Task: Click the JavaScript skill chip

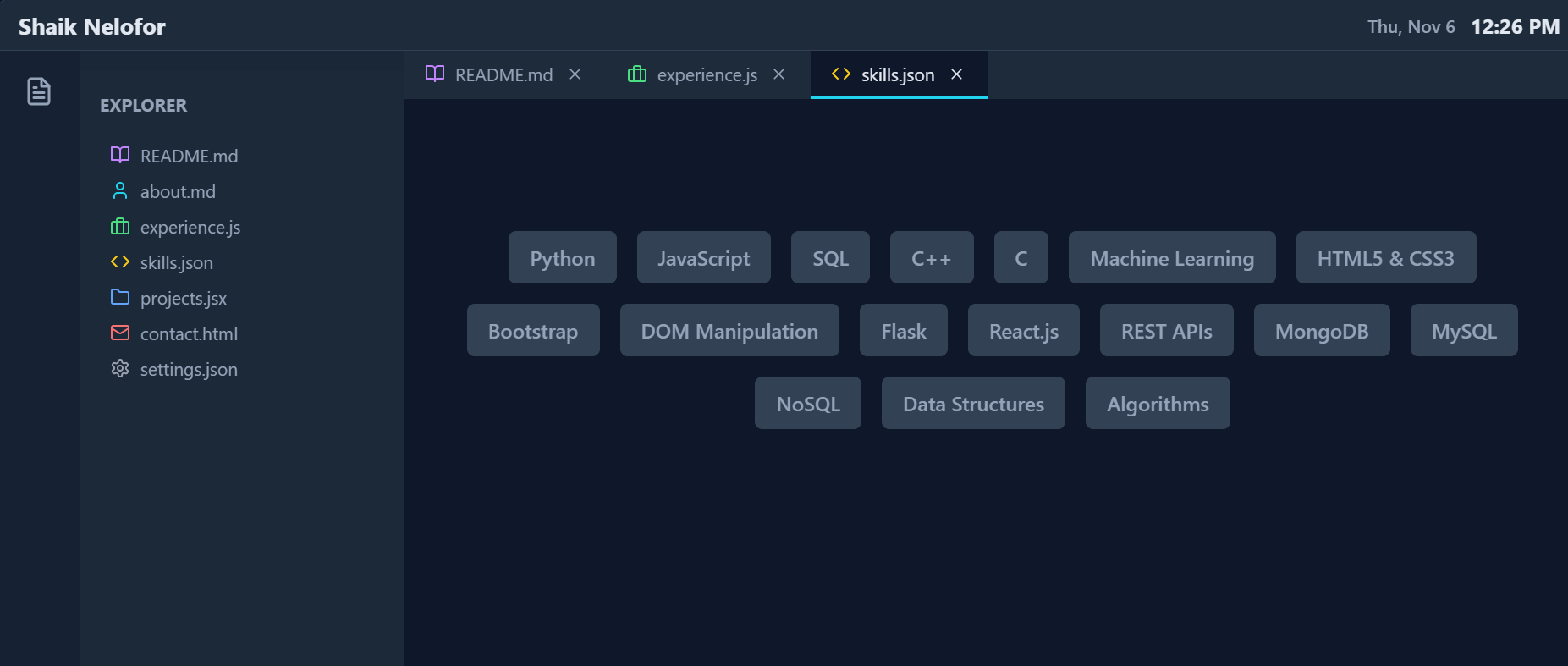Action: [704, 257]
